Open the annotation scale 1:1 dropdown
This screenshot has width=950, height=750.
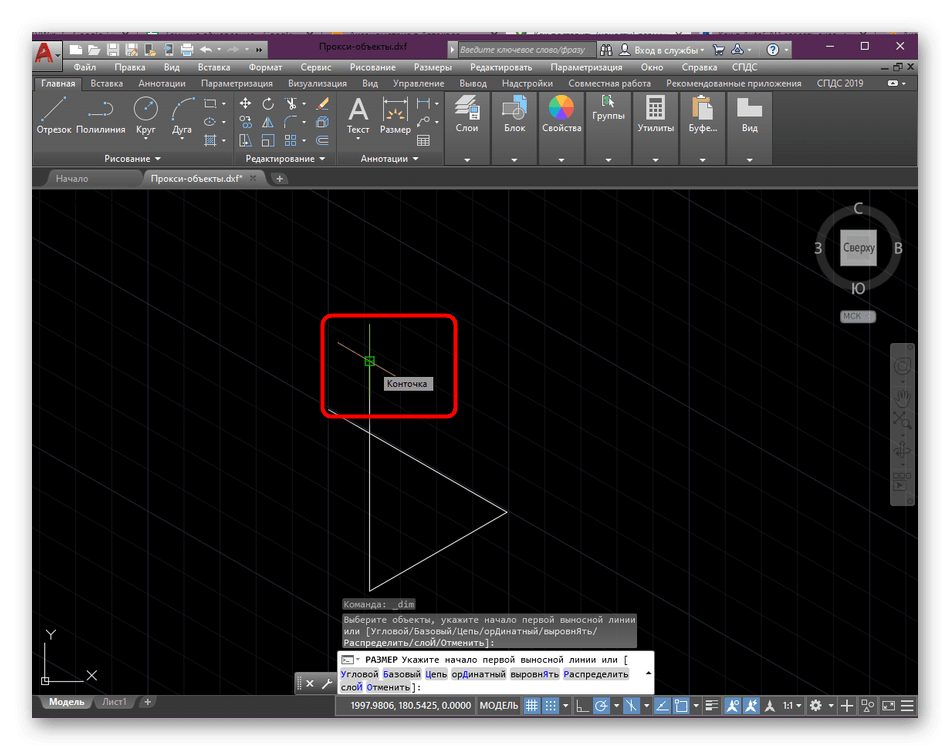[792, 706]
